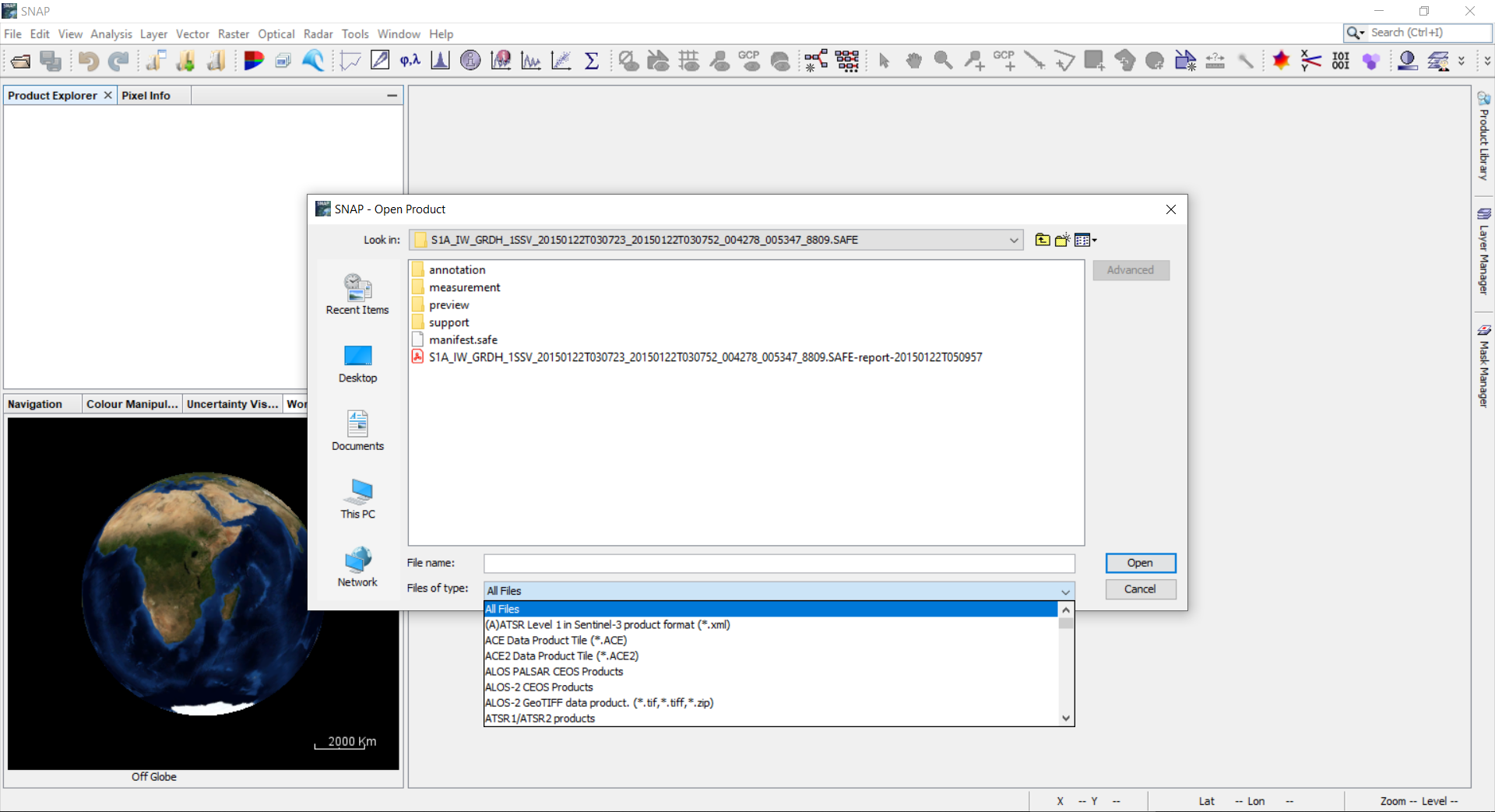The width and height of the screenshot is (1495, 812).
Task: Open the Layer Manager side panel
Action: (1484, 251)
